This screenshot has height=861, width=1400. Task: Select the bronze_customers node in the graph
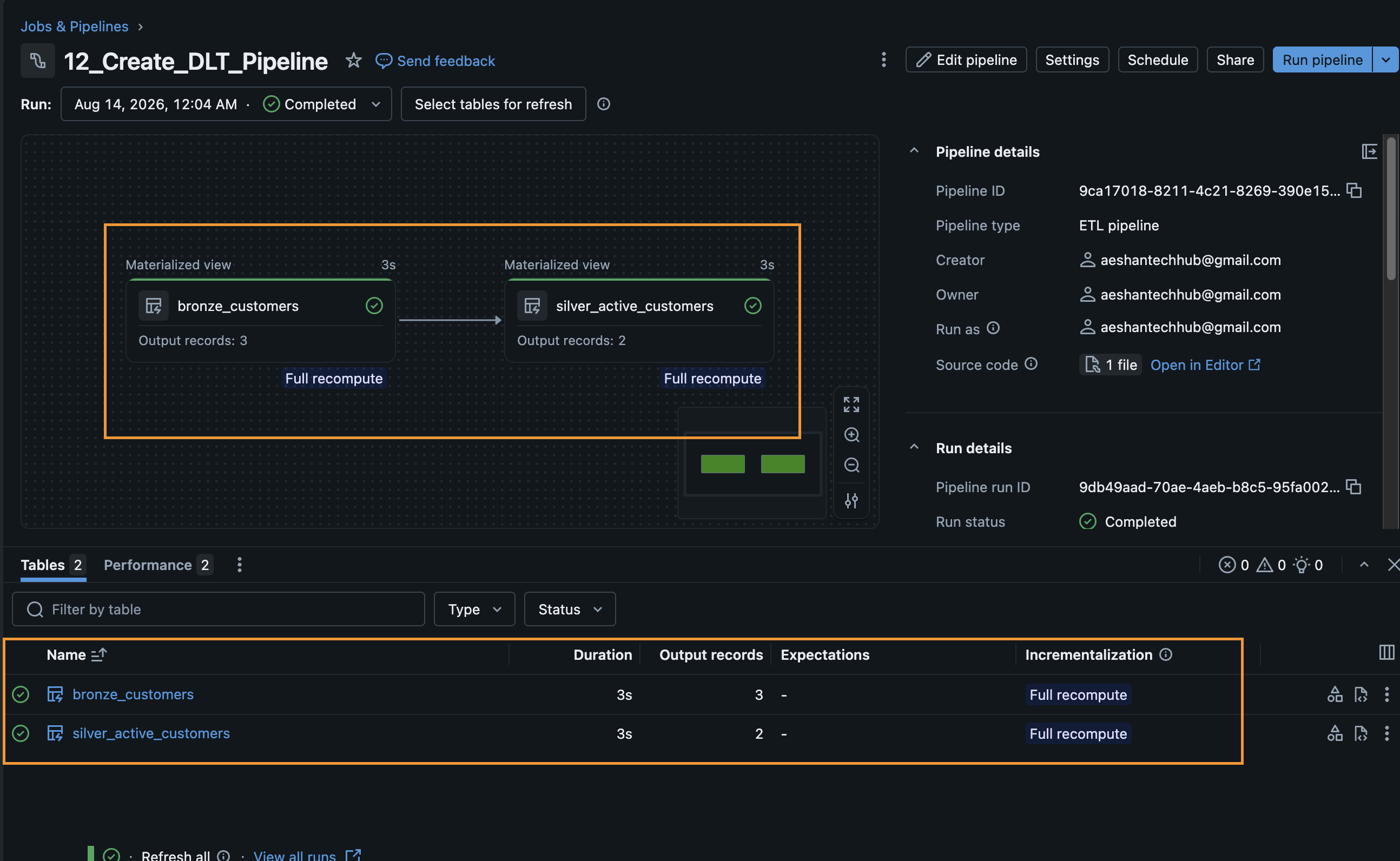coord(260,321)
